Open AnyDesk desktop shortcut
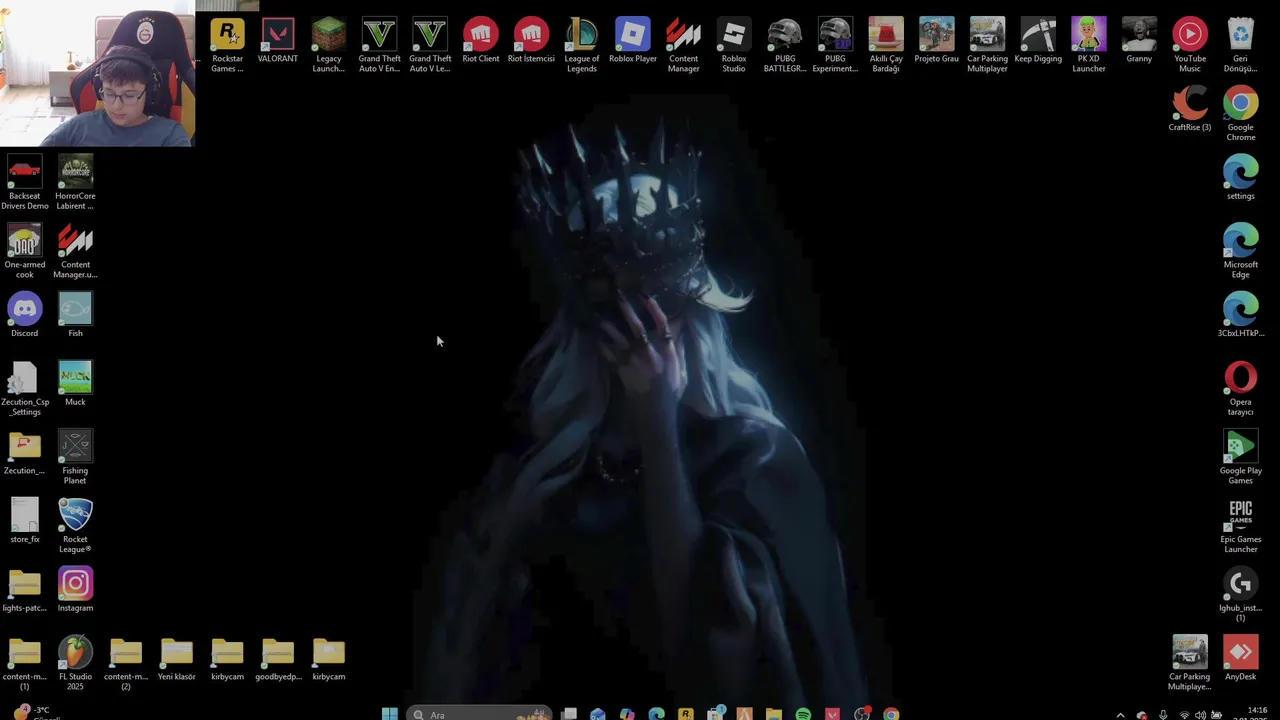Screen dimensions: 1280x720 [x=1241, y=658]
